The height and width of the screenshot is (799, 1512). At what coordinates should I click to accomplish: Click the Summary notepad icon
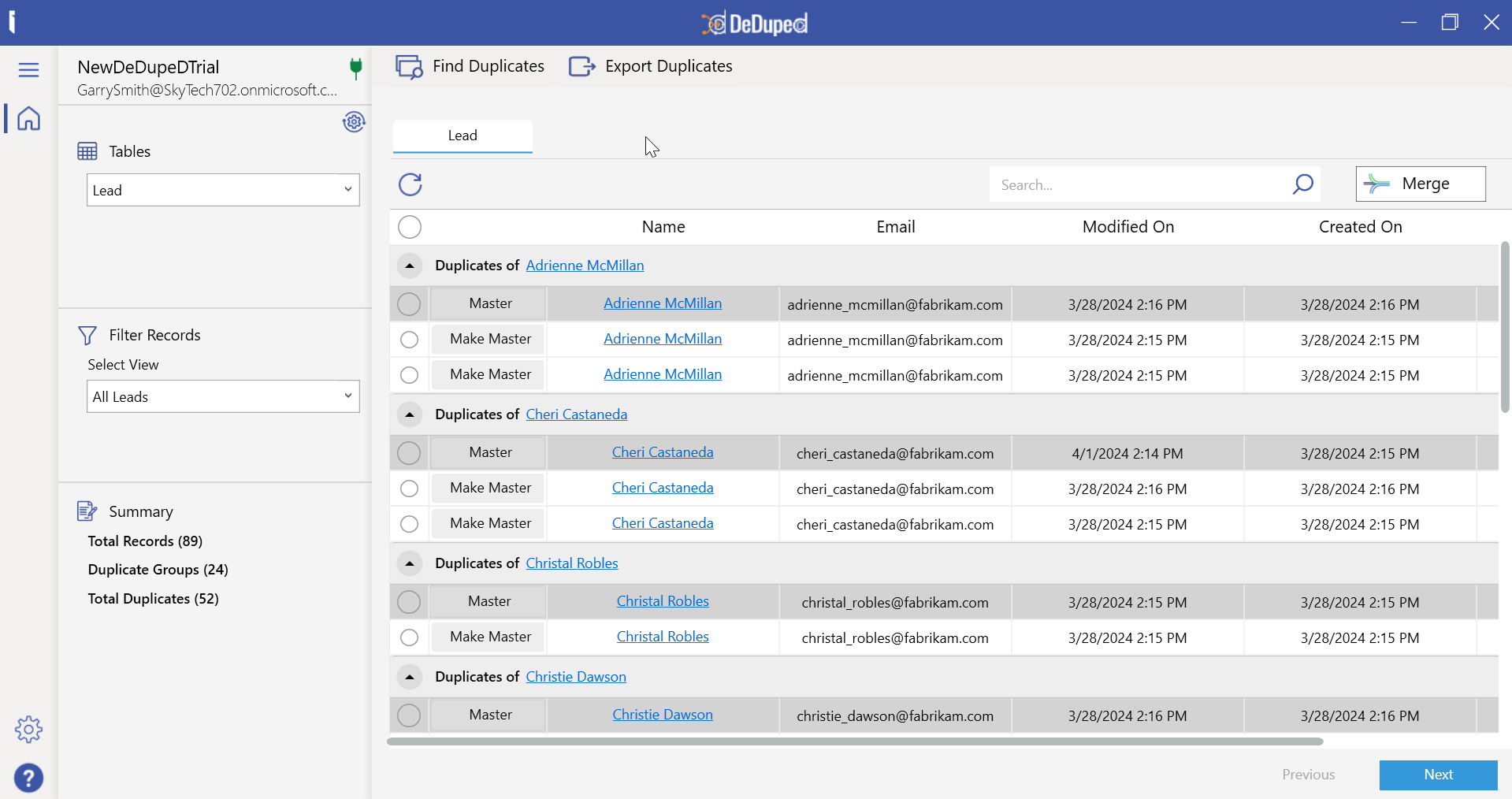pos(87,511)
